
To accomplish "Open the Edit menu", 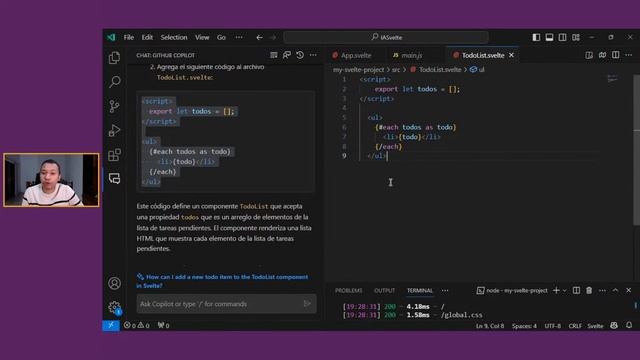I will (x=147, y=37).
